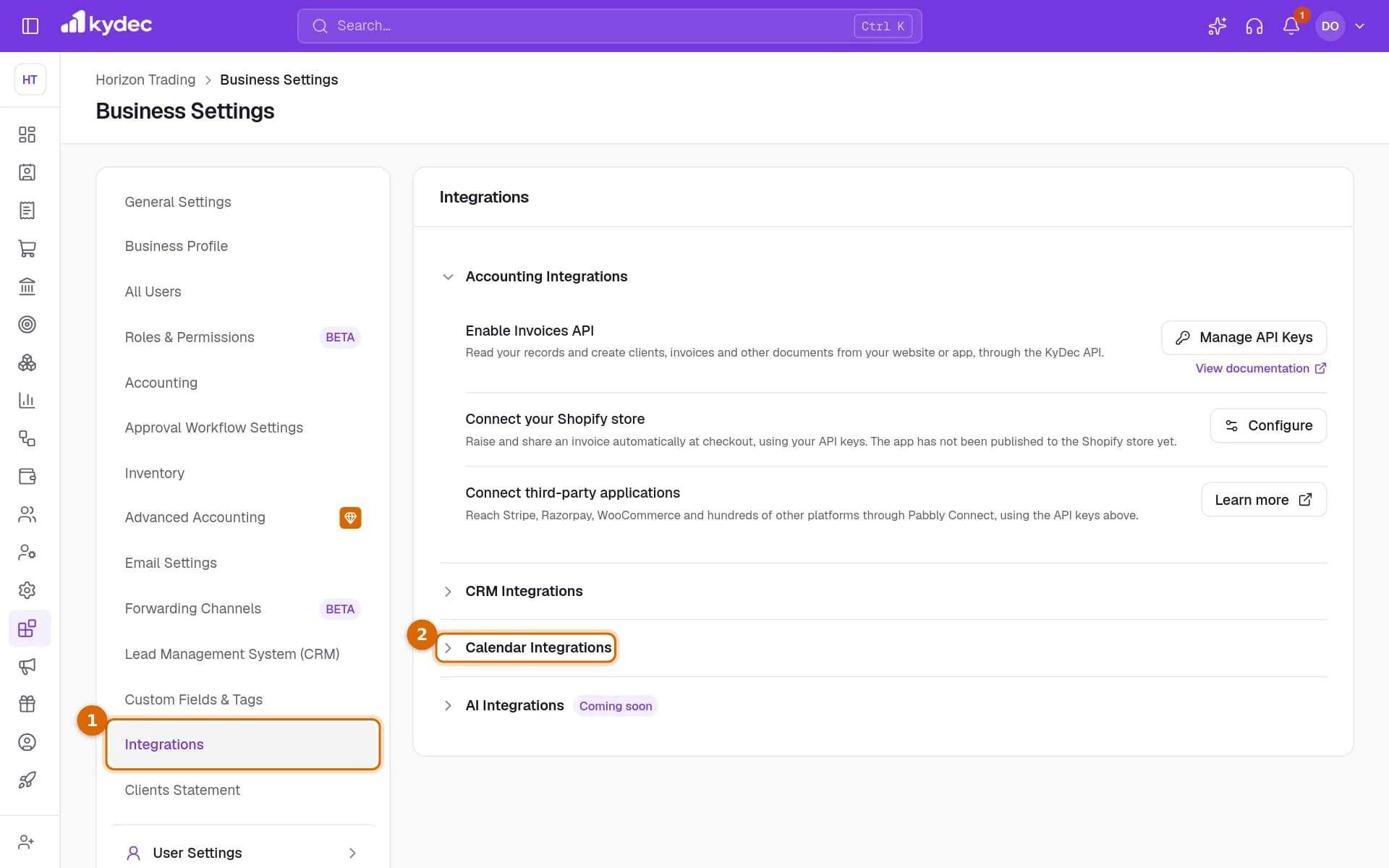1389x868 pixels.
Task: Open the bar chart reports icon
Action: click(27, 400)
